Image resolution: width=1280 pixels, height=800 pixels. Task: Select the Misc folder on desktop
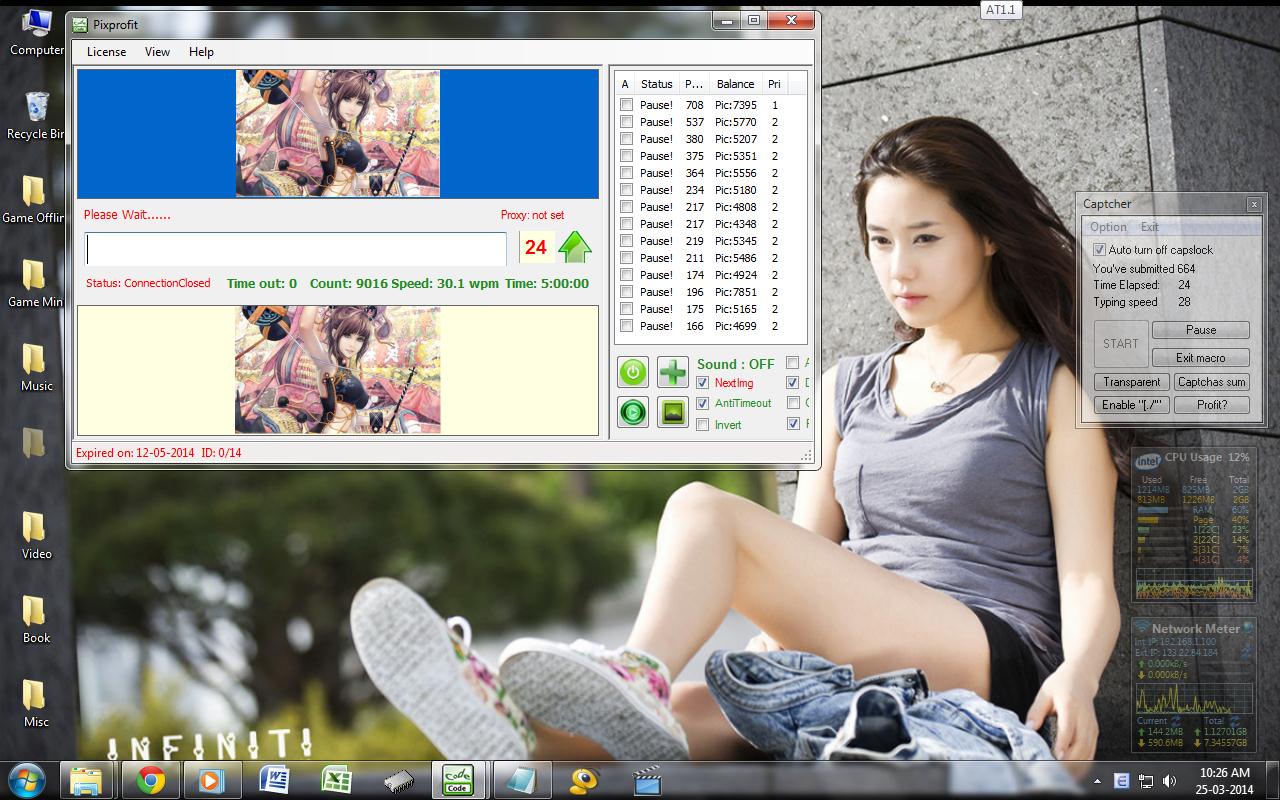(x=37, y=704)
